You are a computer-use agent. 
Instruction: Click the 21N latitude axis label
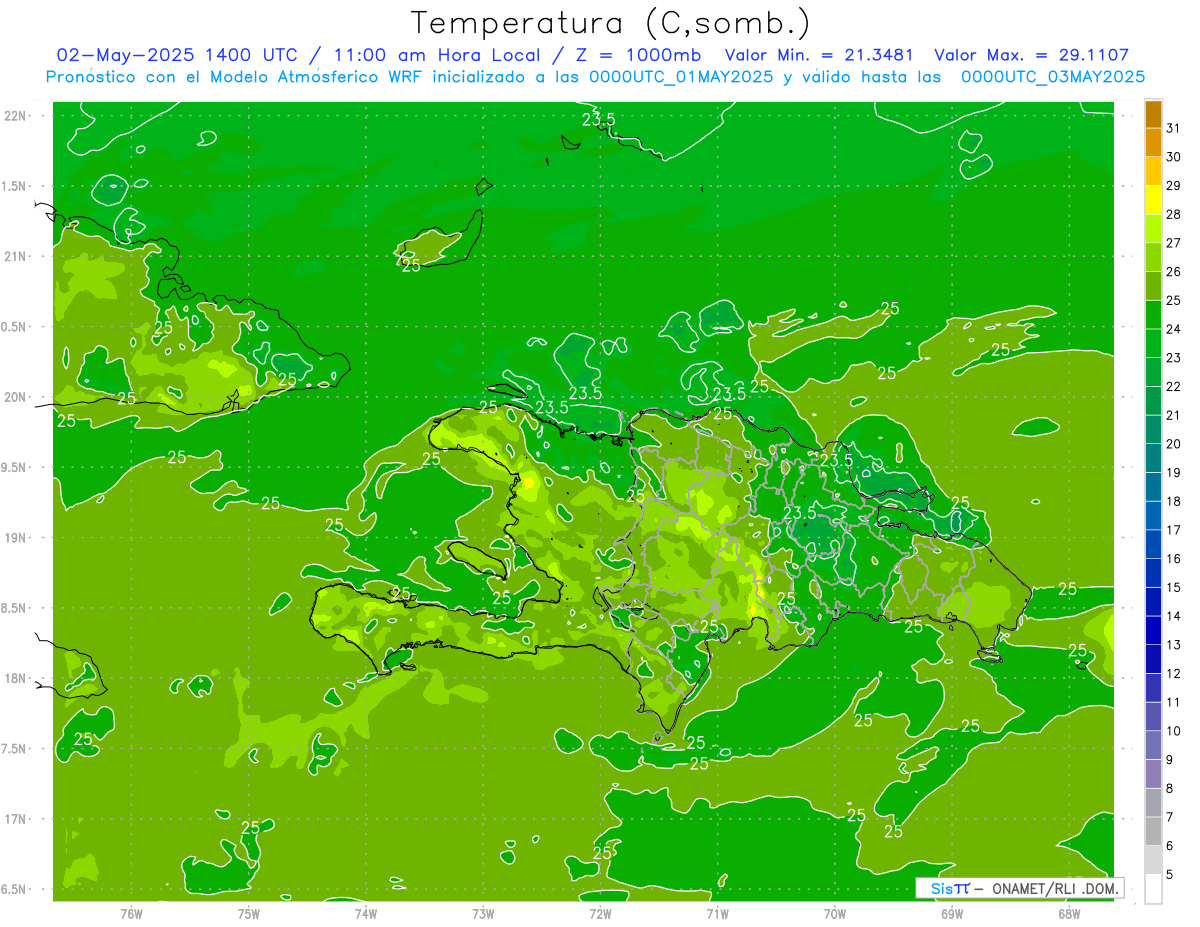[x=16, y=256]
